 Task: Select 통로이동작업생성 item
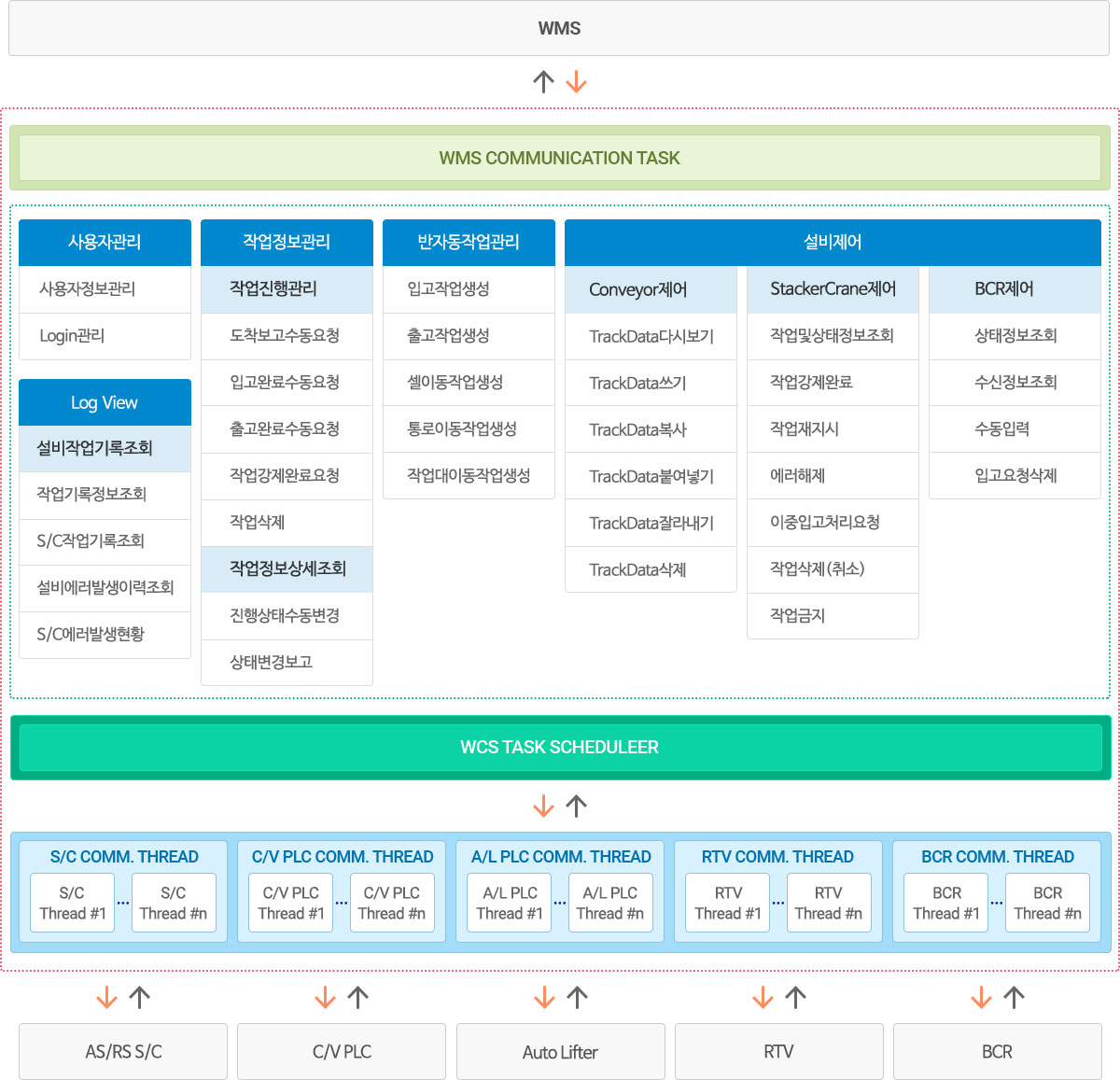click(x=469, y=429)
